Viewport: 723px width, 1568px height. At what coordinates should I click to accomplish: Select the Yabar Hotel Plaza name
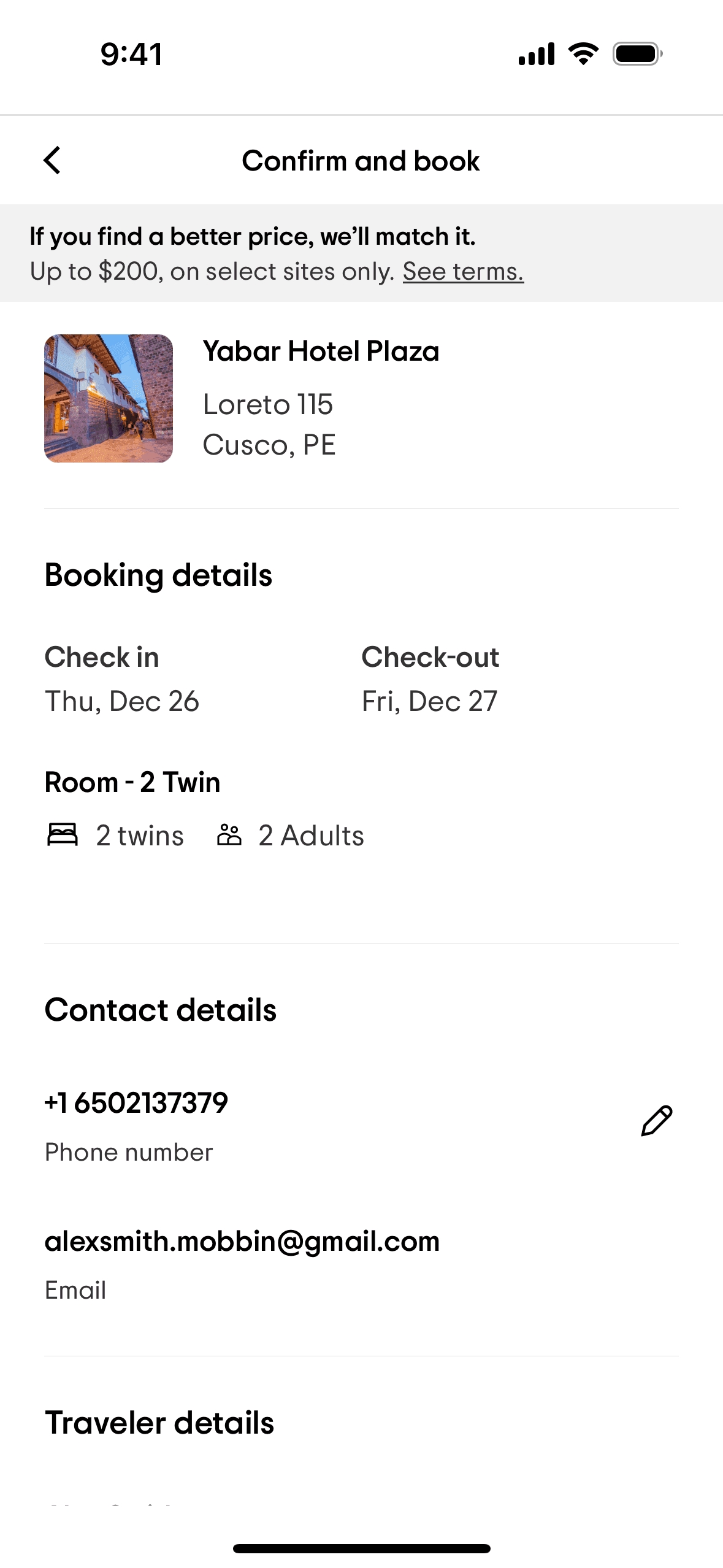coord(321,352)
